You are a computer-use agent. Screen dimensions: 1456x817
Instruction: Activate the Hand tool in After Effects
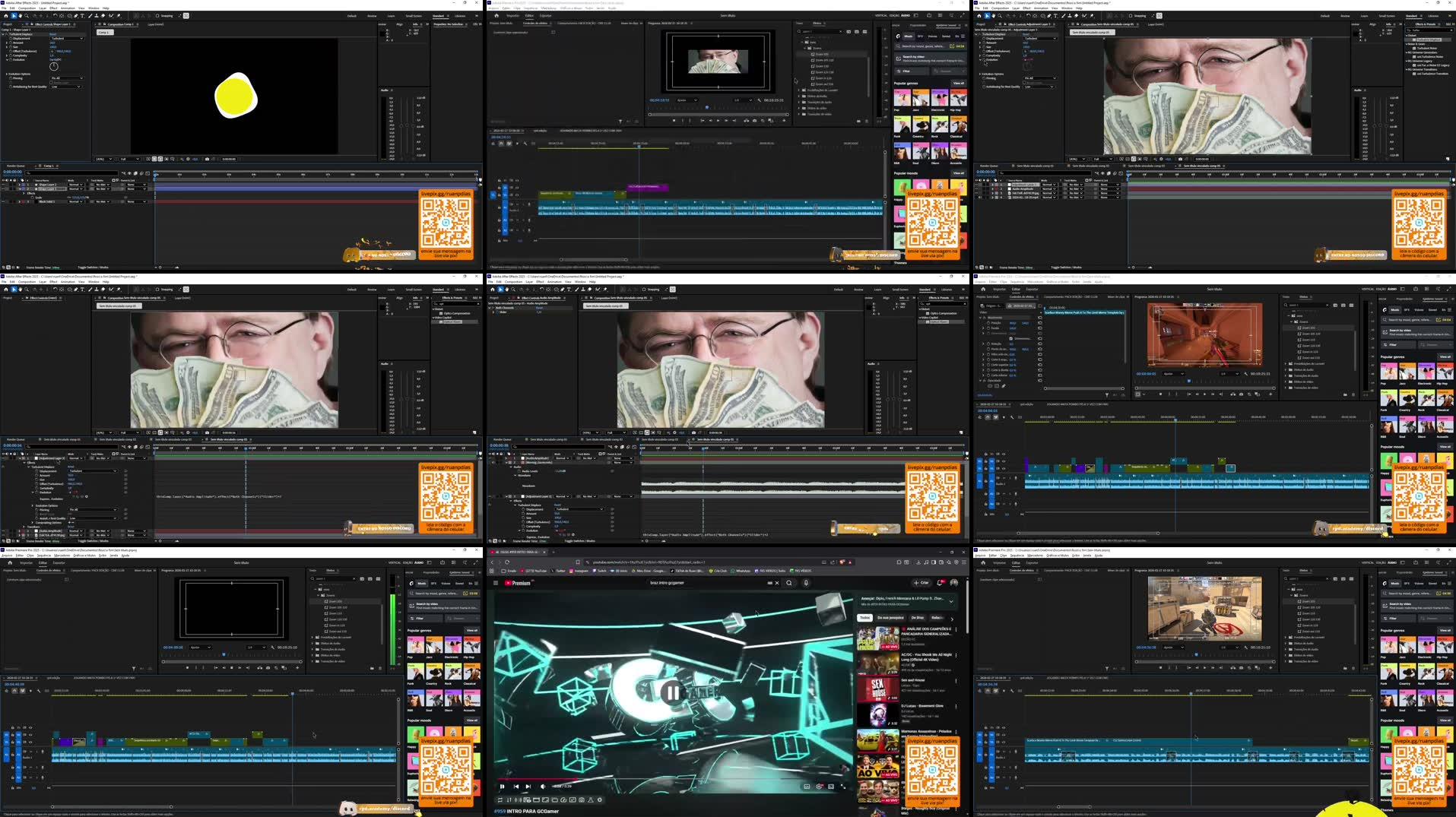click(21, 15)
